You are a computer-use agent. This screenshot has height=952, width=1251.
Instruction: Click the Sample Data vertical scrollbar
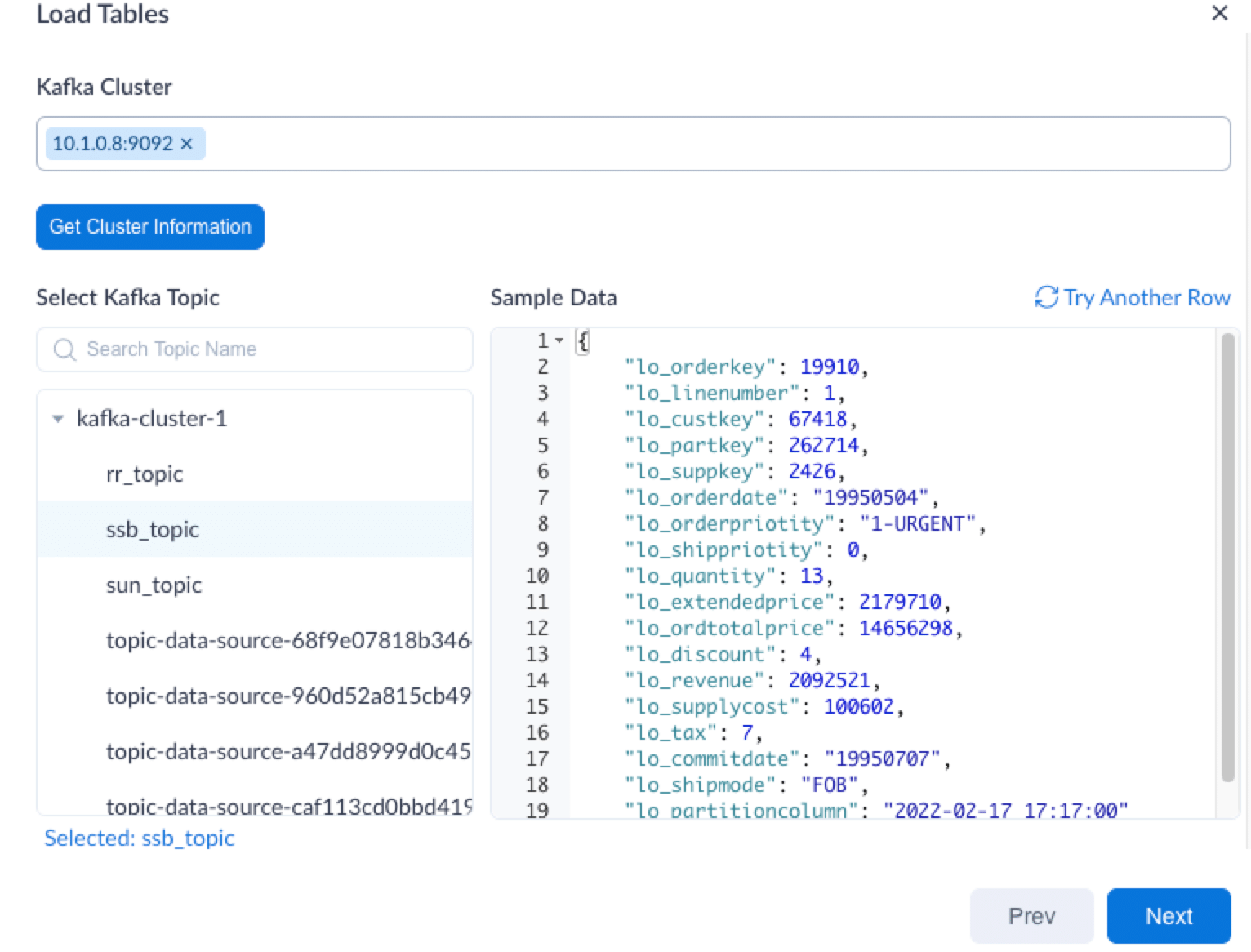pyautogui.click(x=1227, y=555)
